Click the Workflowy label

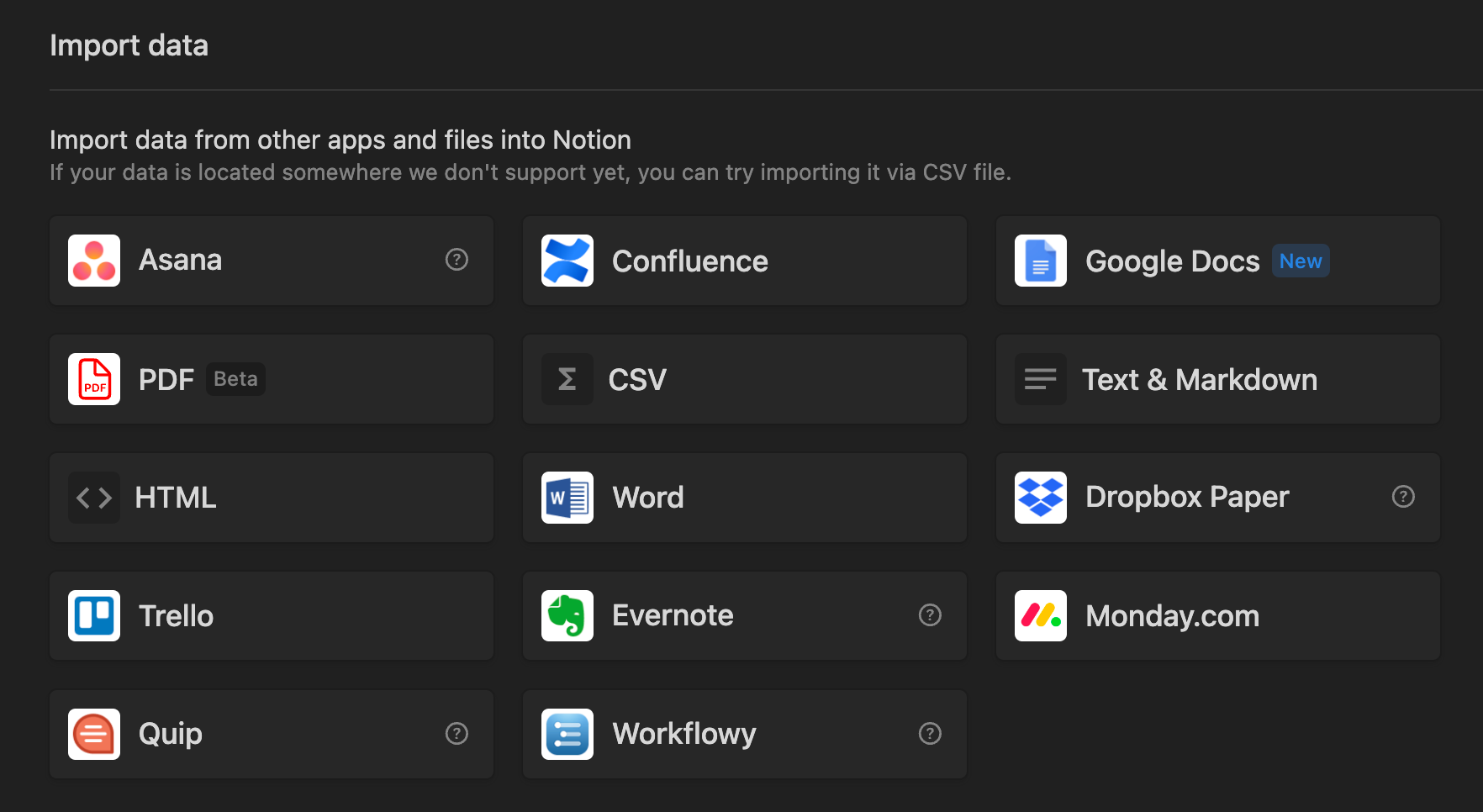684,734
